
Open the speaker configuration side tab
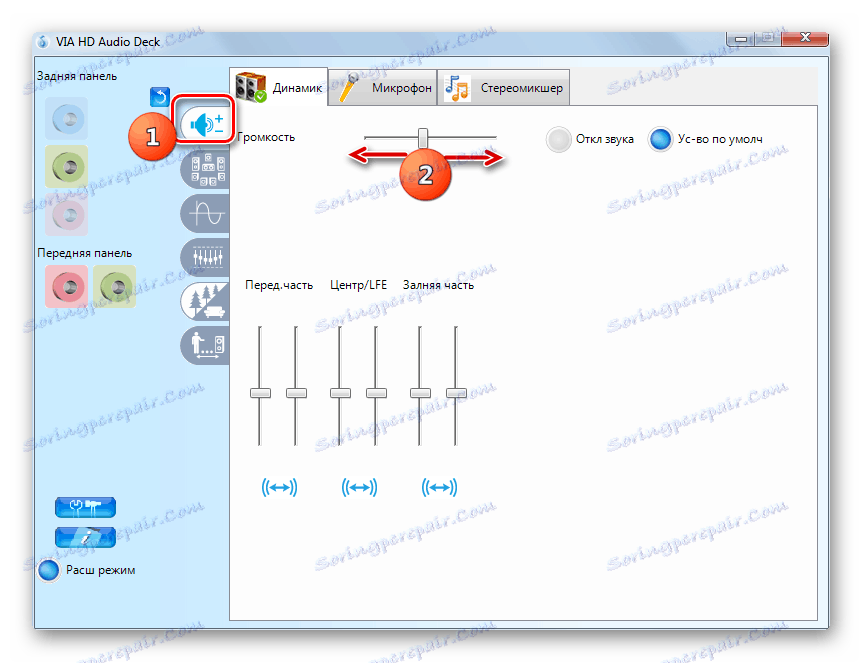coord(206,169)
